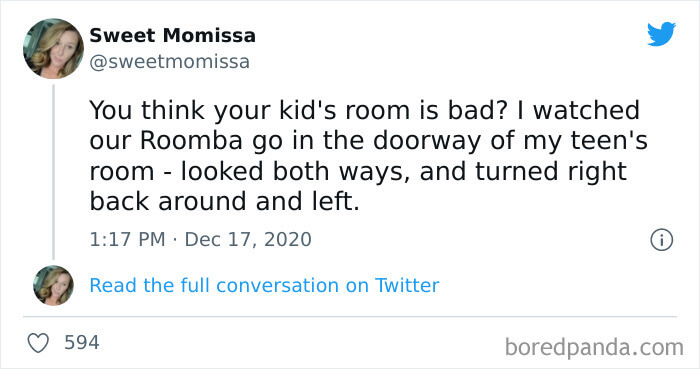Click the 1:17 PM time text
The image size is (700, 369).
127,240
